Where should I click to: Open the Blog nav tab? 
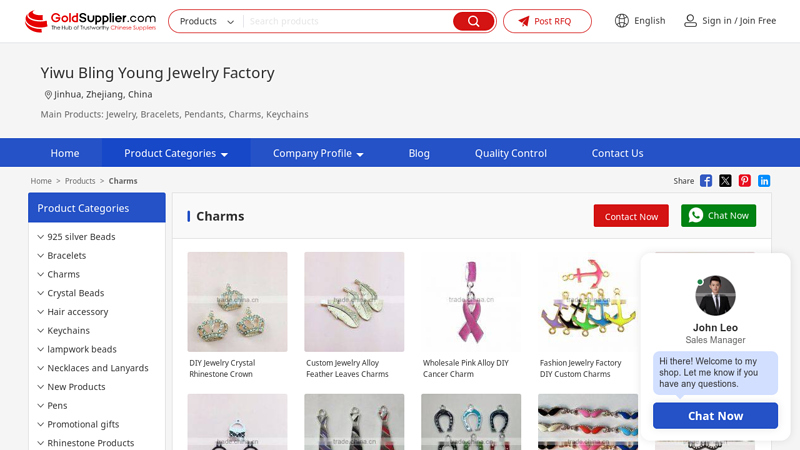(419, 153)
